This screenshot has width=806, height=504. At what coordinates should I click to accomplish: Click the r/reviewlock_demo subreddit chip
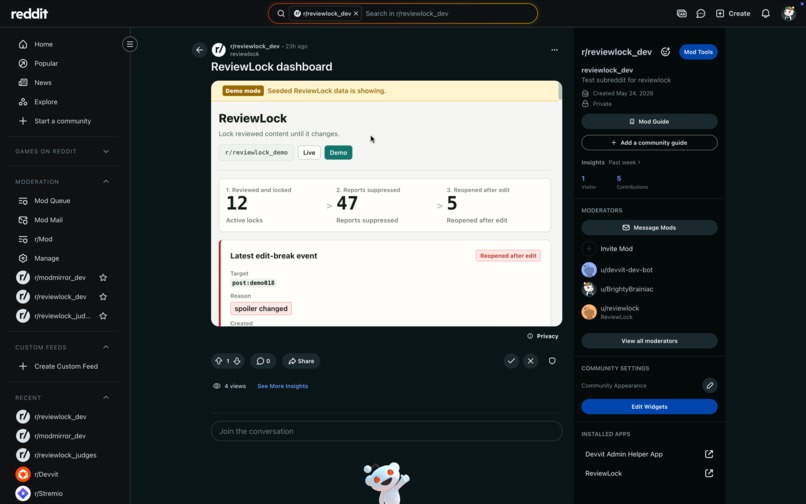click(256, 153)
